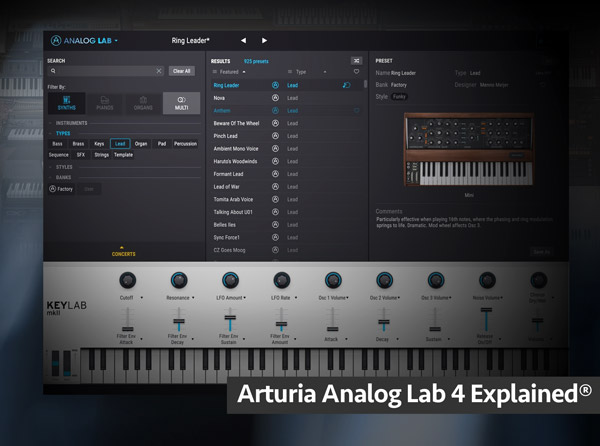The width and height of the screenshot is (600, 446).
Task: Select the Organs filter tab
Action: click(x=143, y=103)
